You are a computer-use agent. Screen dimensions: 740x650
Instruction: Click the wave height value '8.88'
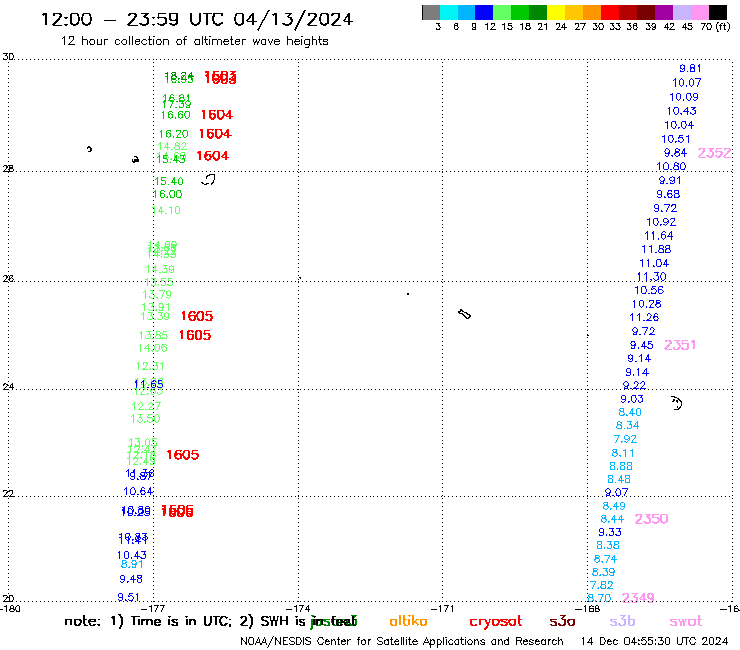pos(621,466)
